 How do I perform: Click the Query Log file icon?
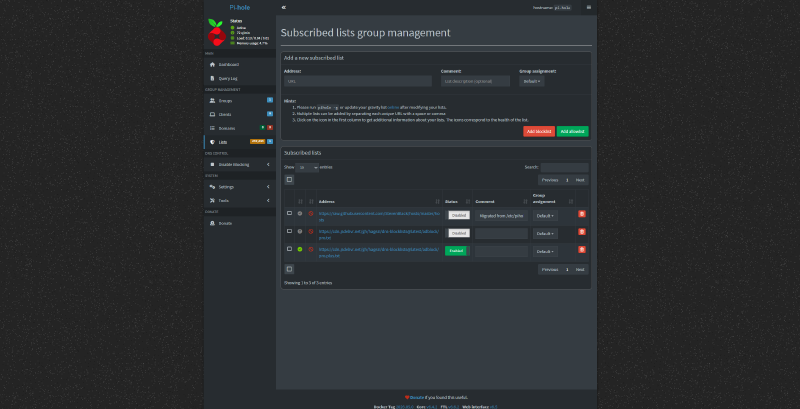(x=212, y=79)
